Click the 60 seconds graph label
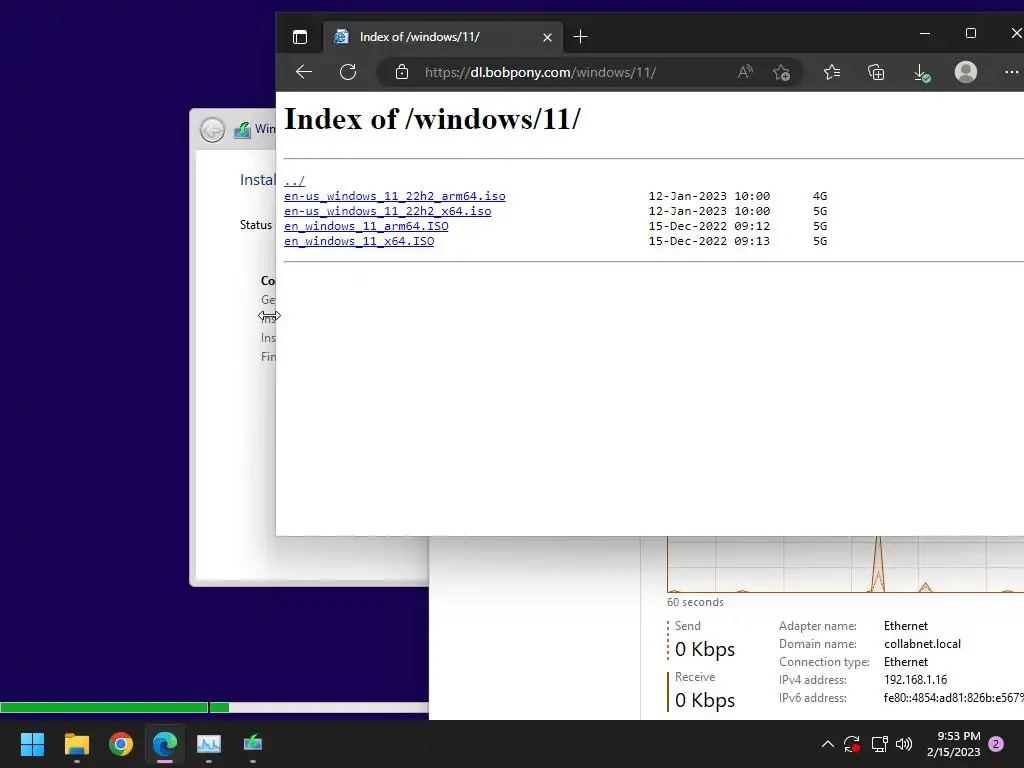Image resolution: width=1024 pixels, height=768 pixels. (695, 602)
